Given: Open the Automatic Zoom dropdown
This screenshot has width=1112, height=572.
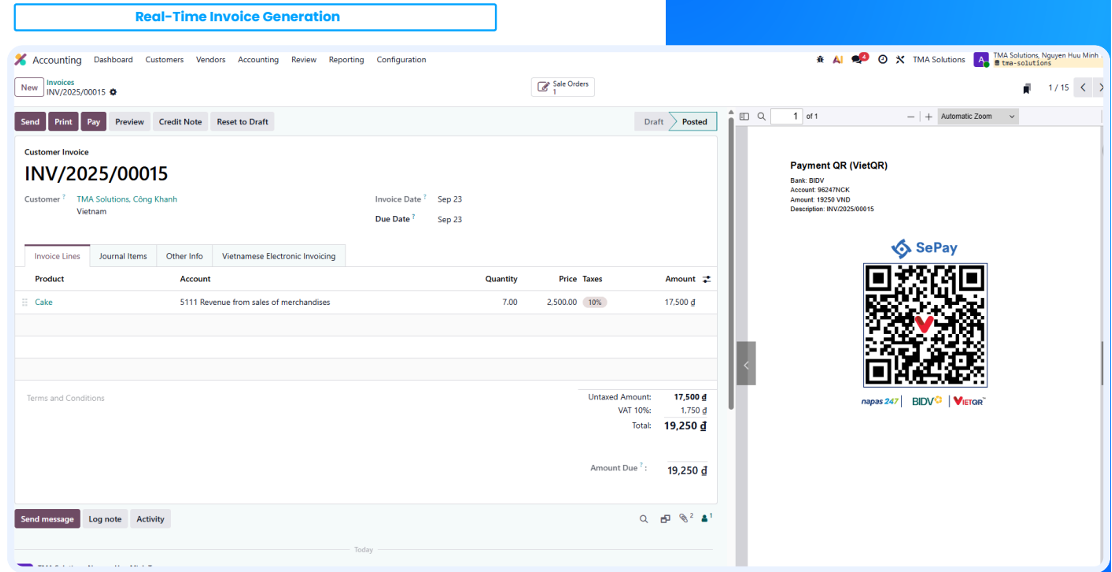Looking at the screenshot, I should [x=977, y=117].
